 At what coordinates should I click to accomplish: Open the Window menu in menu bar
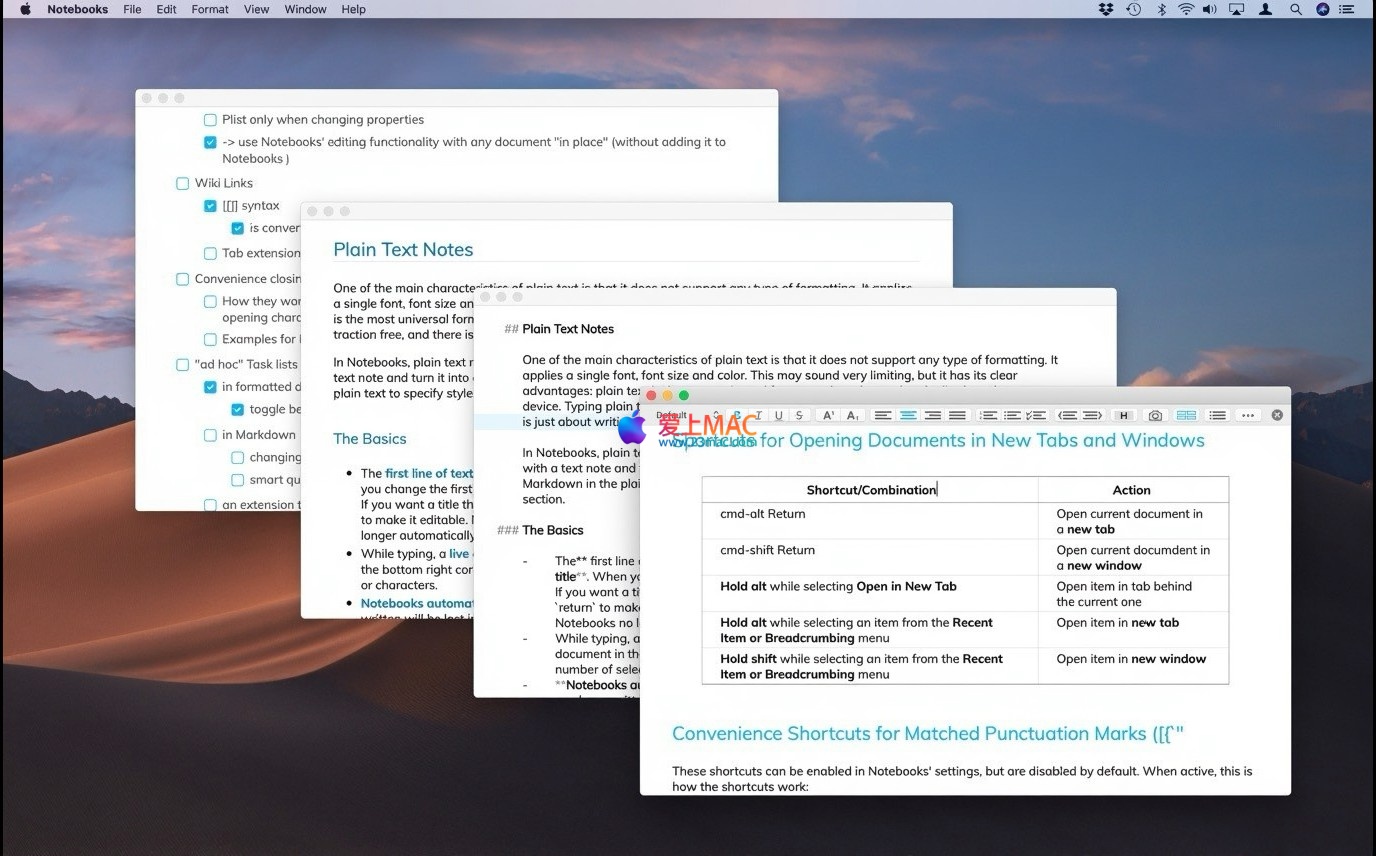[x=305, y=9]
